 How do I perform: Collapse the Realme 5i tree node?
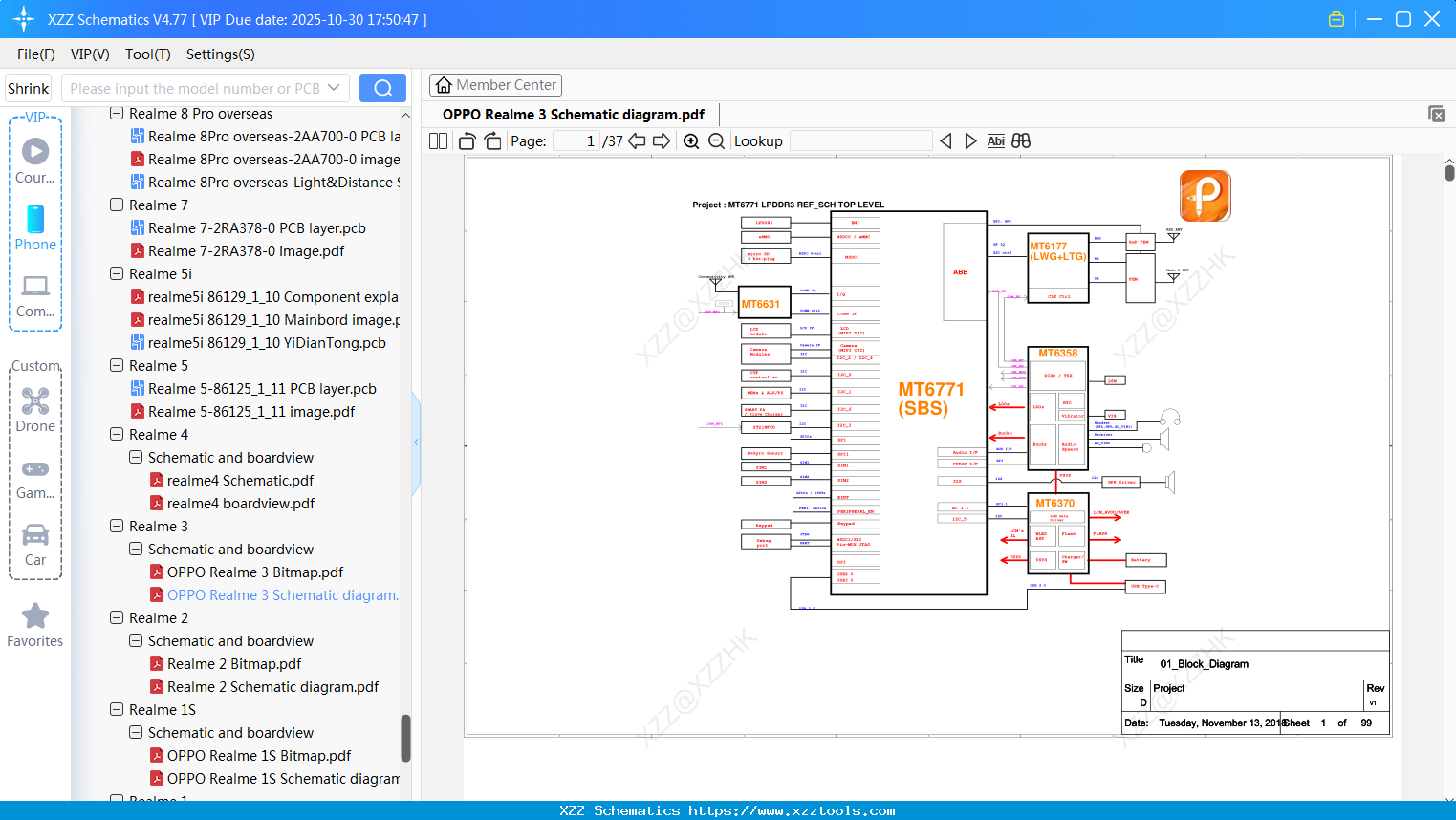point(117,274)
